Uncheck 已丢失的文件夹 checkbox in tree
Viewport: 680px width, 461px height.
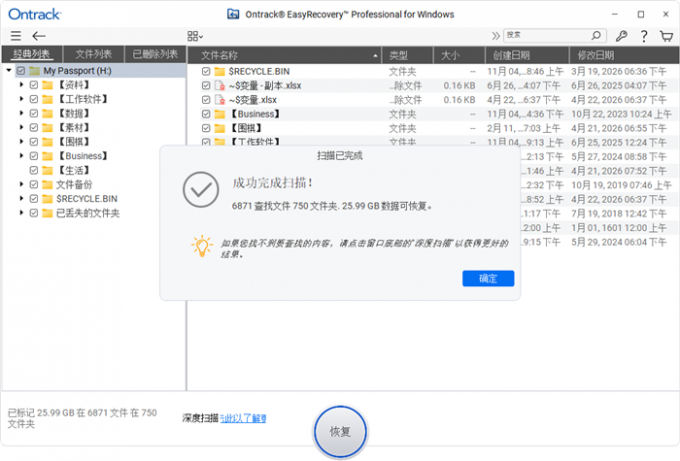click(x=34, y=213)
